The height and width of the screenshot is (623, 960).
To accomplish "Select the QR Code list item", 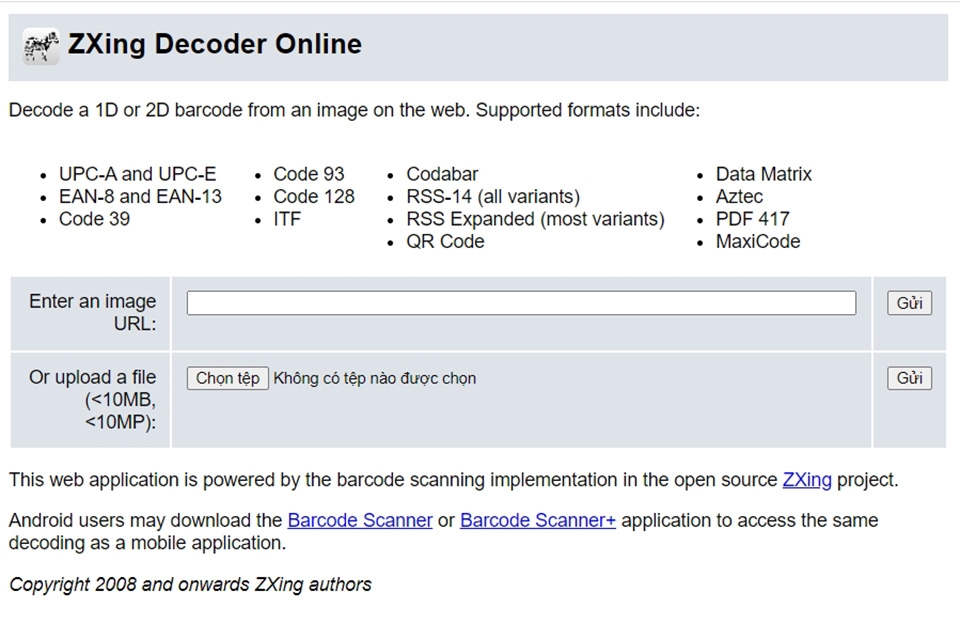I will (x=445, y=242).
